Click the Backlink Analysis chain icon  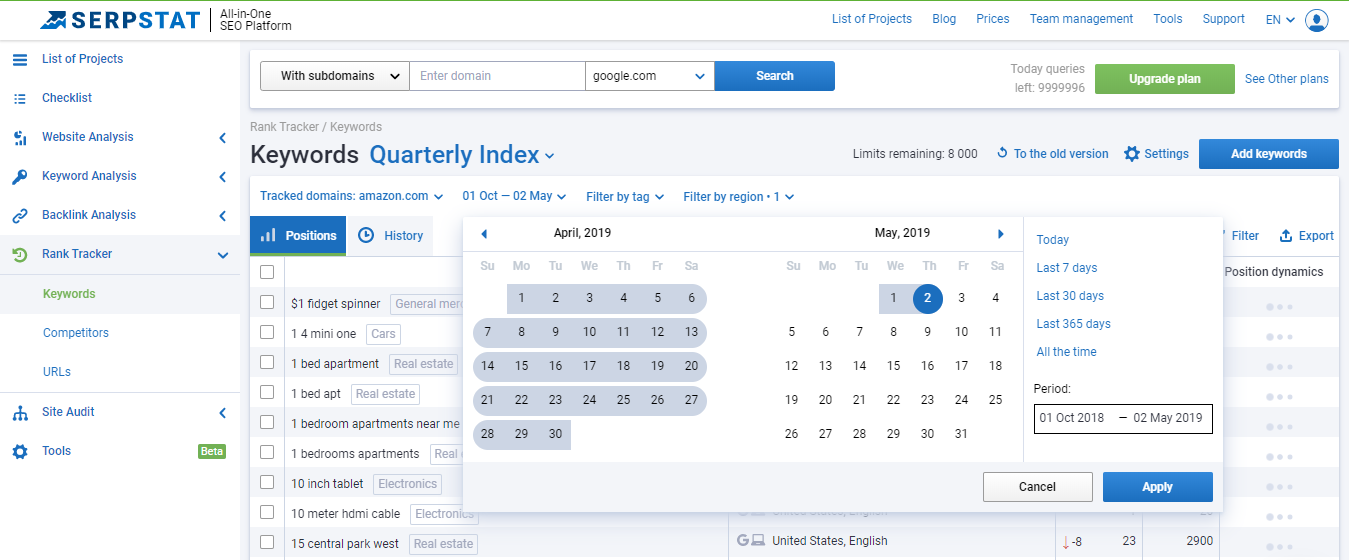20,215
